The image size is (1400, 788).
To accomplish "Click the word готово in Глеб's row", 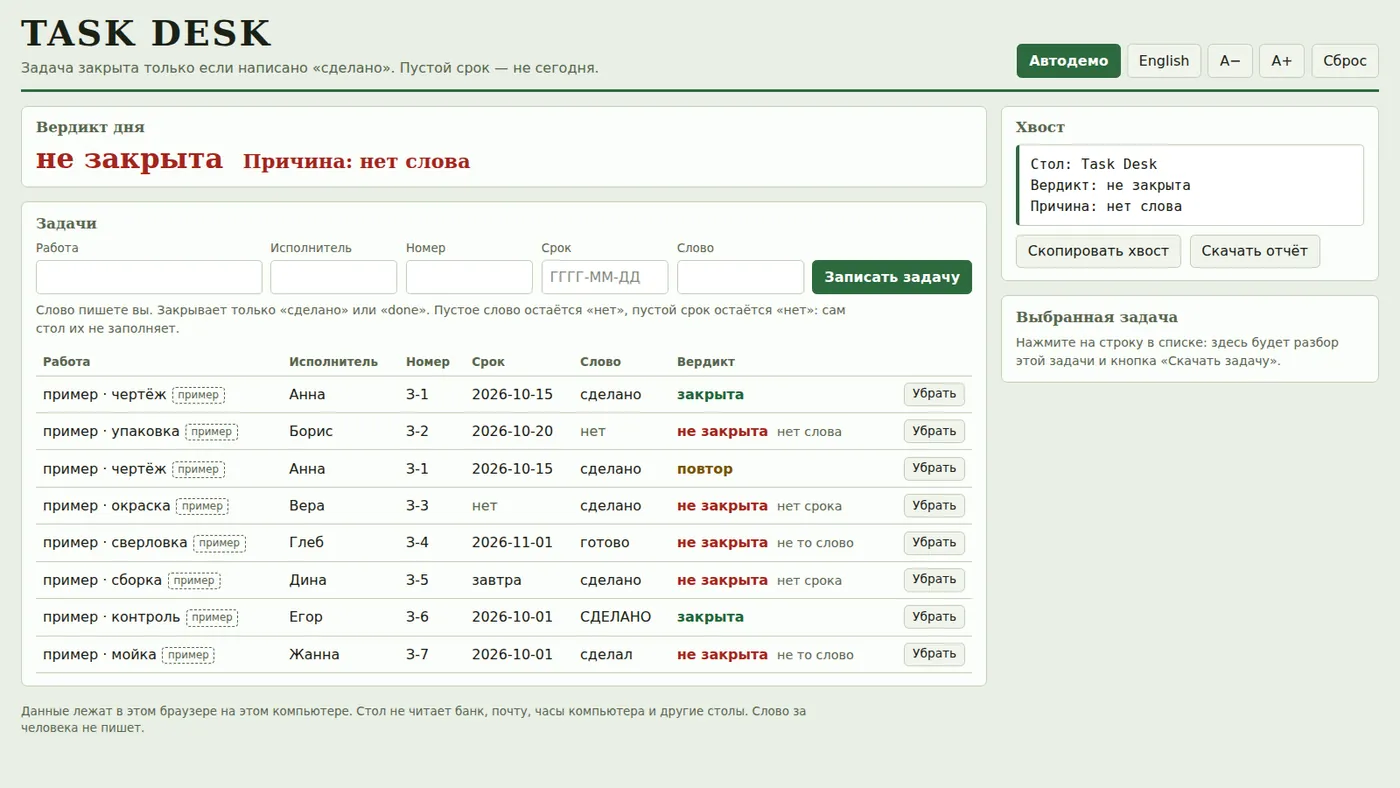I will point(605,543).
